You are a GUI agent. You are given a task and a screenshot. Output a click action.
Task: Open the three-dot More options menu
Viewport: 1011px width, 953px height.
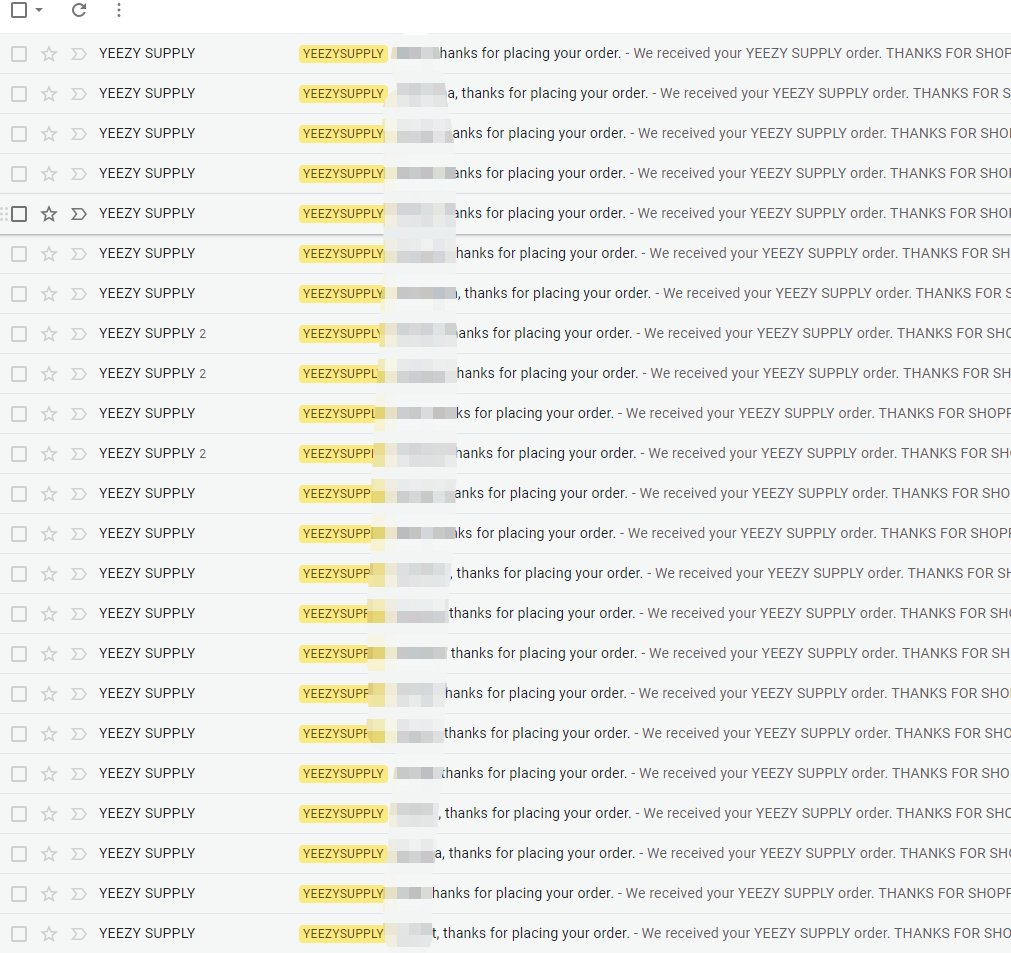(x=119, y=10)
